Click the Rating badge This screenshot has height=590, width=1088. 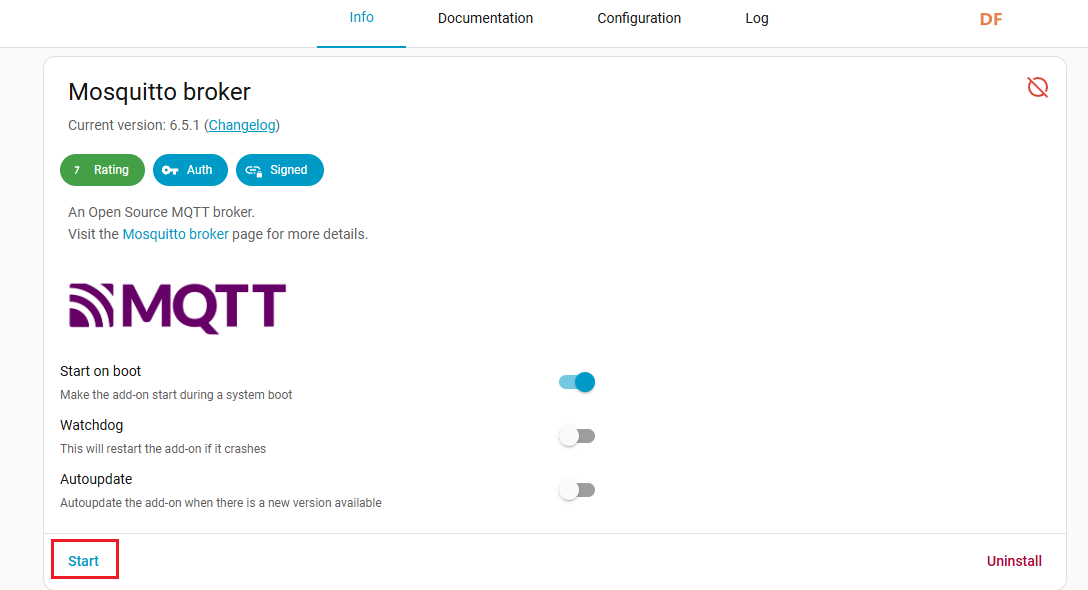(103, 170)
